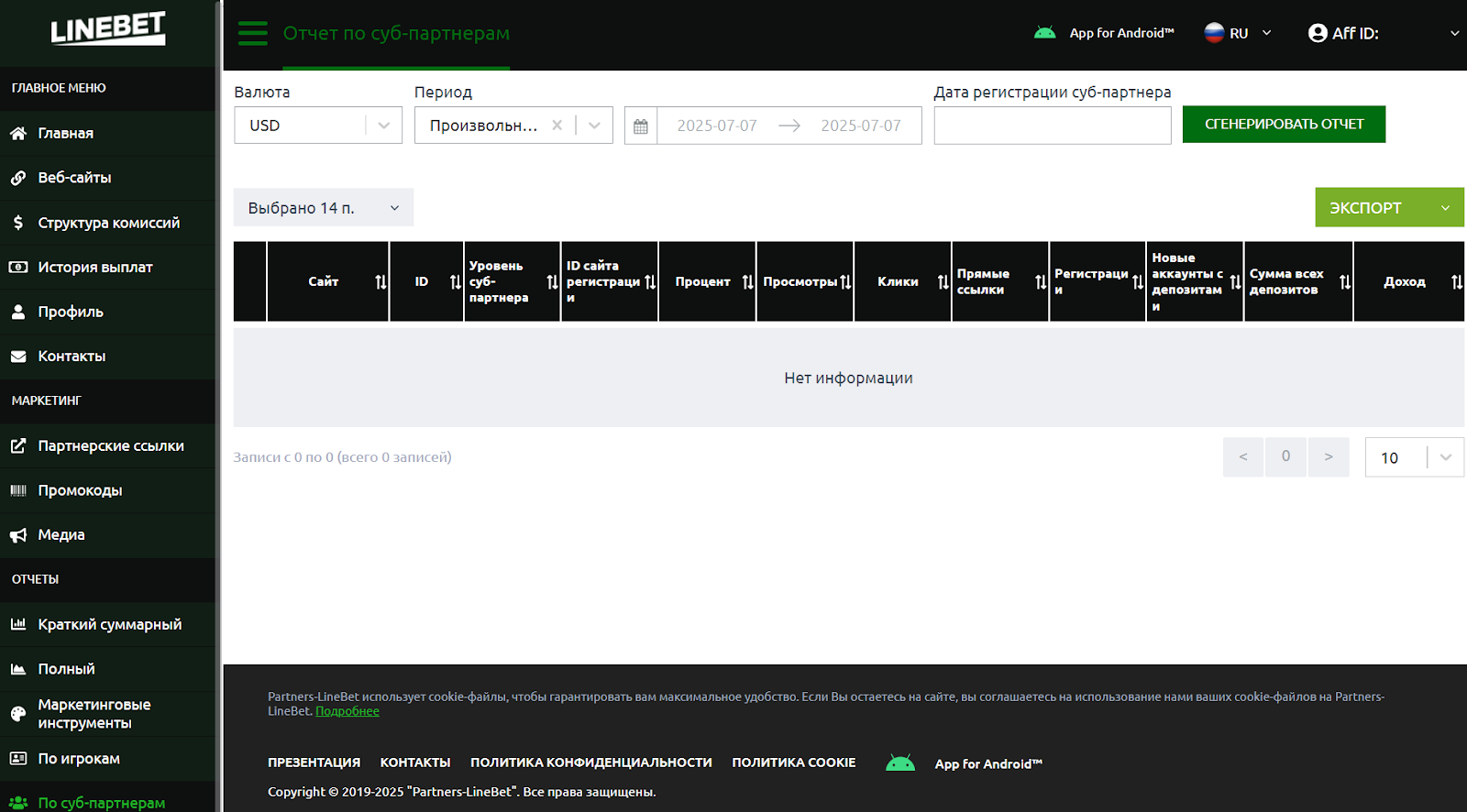Clear the Период selection with the X
The width and height of the screenshot is (1467, 812).
[557, 126]
